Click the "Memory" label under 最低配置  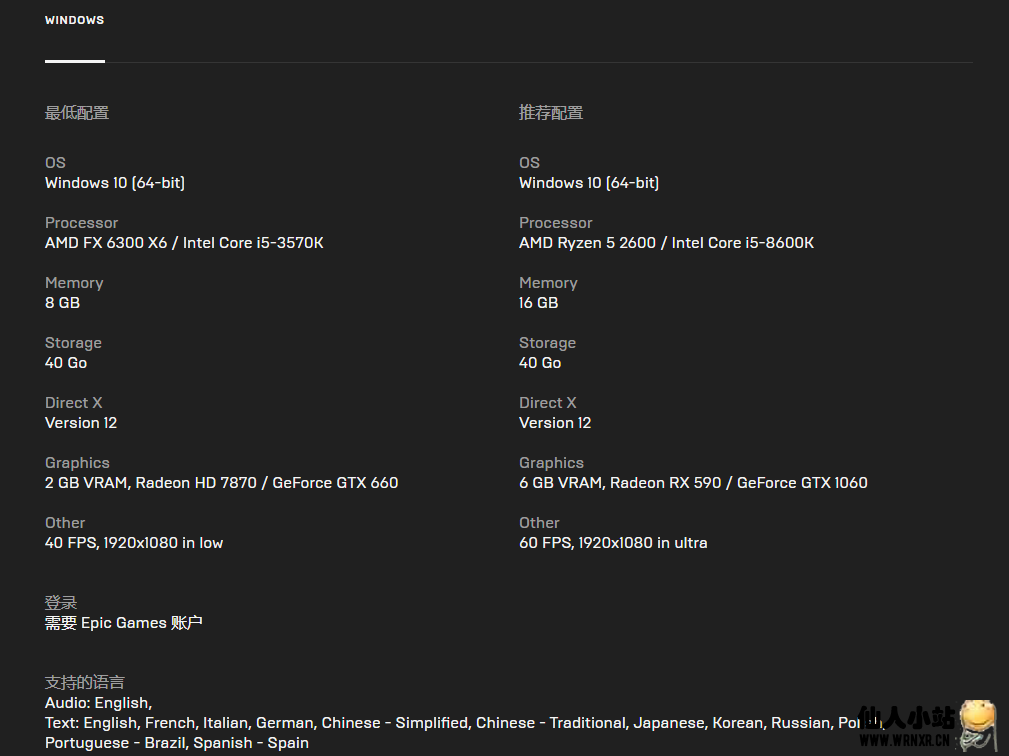74,282
